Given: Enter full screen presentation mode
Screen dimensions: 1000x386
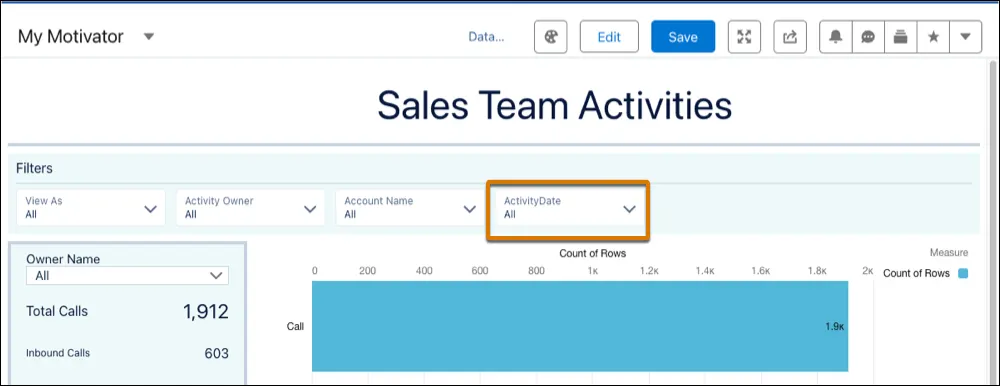Looking at the screenshot, I should pos(744,37).
